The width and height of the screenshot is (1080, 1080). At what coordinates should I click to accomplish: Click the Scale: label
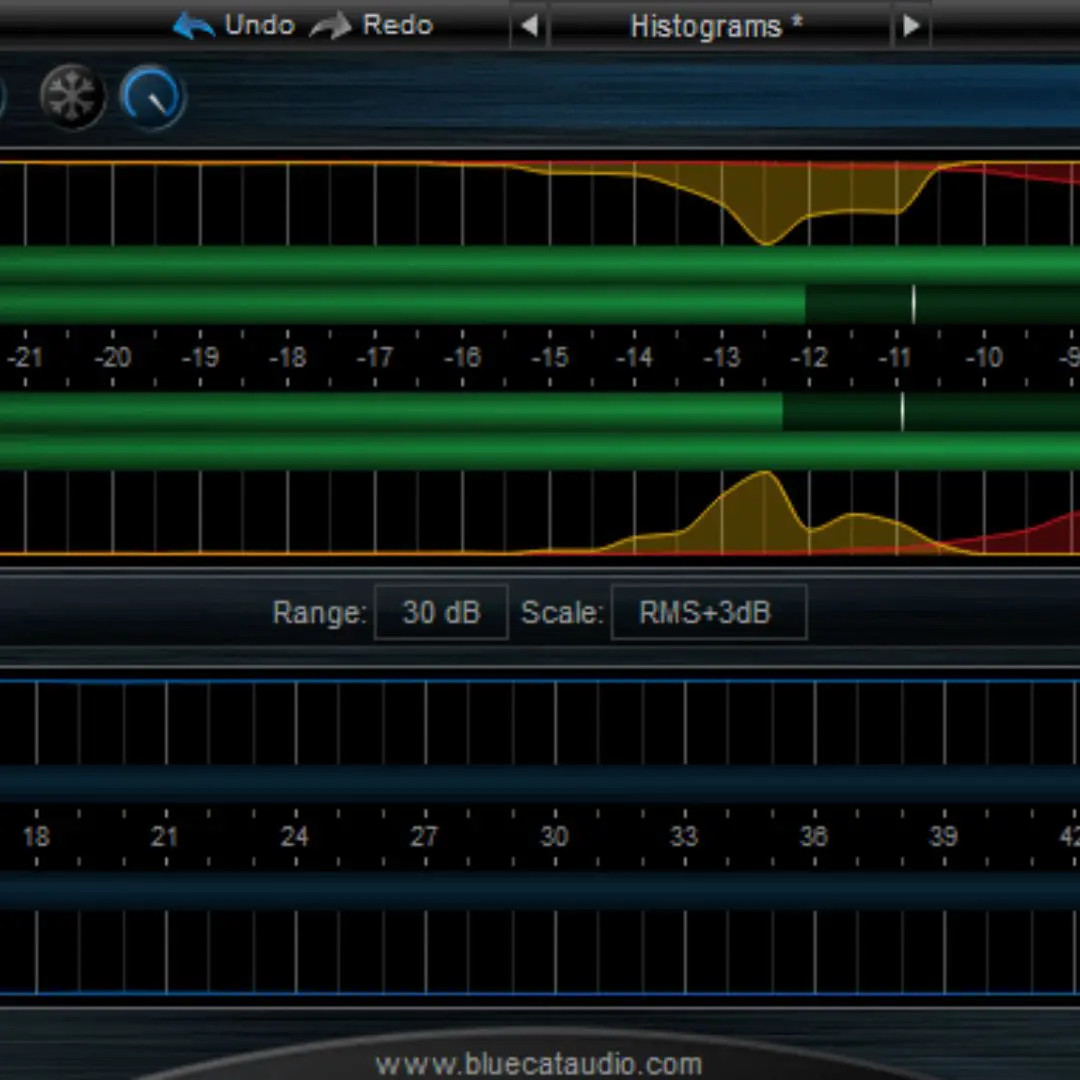561,612
